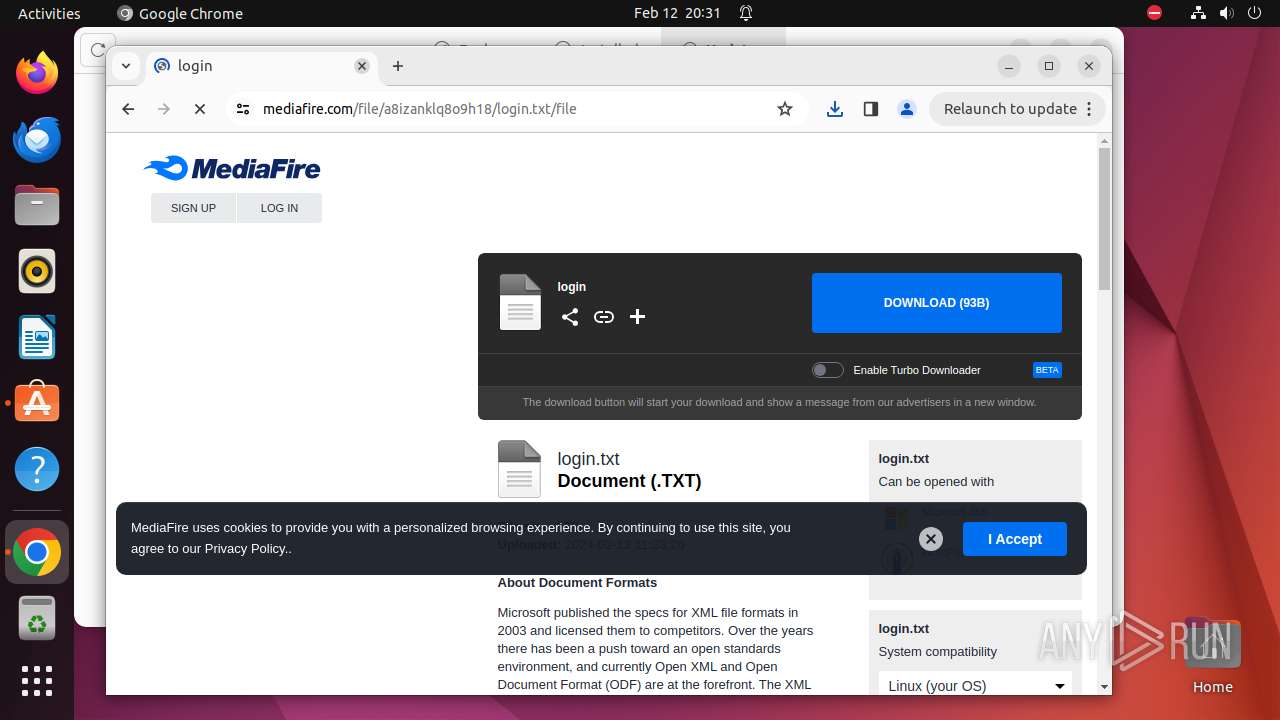Open Rhythmbox from the dock
This screenshot has height=720, width=1280.
37,271
